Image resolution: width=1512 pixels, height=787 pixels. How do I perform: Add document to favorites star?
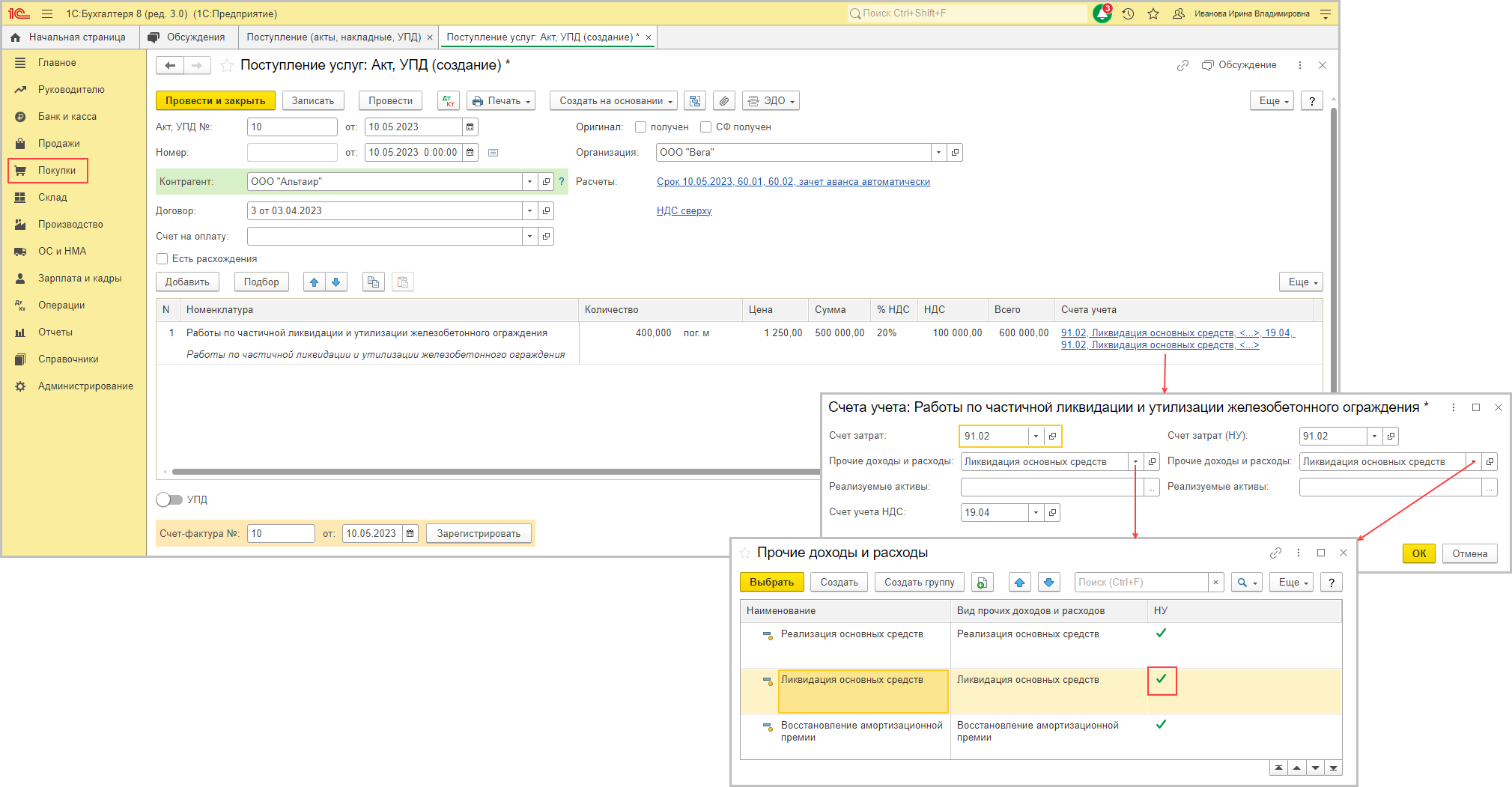(x=227, y=66)
